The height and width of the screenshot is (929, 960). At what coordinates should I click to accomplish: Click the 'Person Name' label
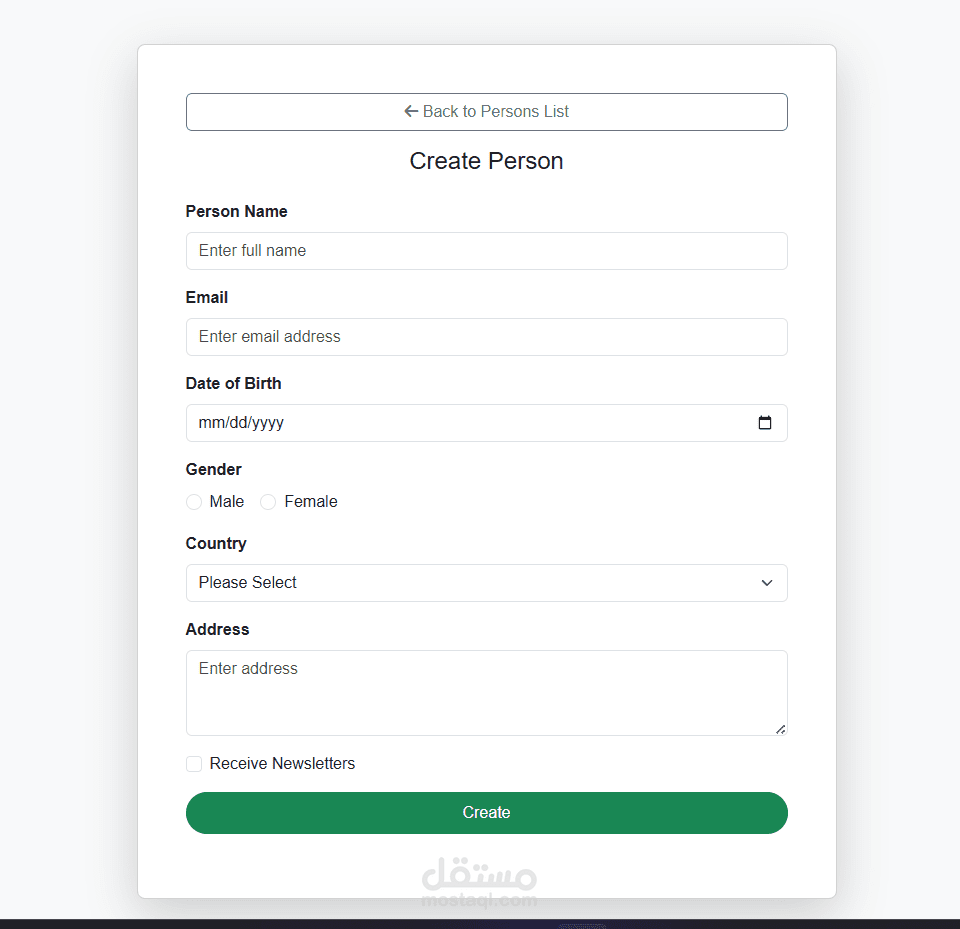click(237, 212)
